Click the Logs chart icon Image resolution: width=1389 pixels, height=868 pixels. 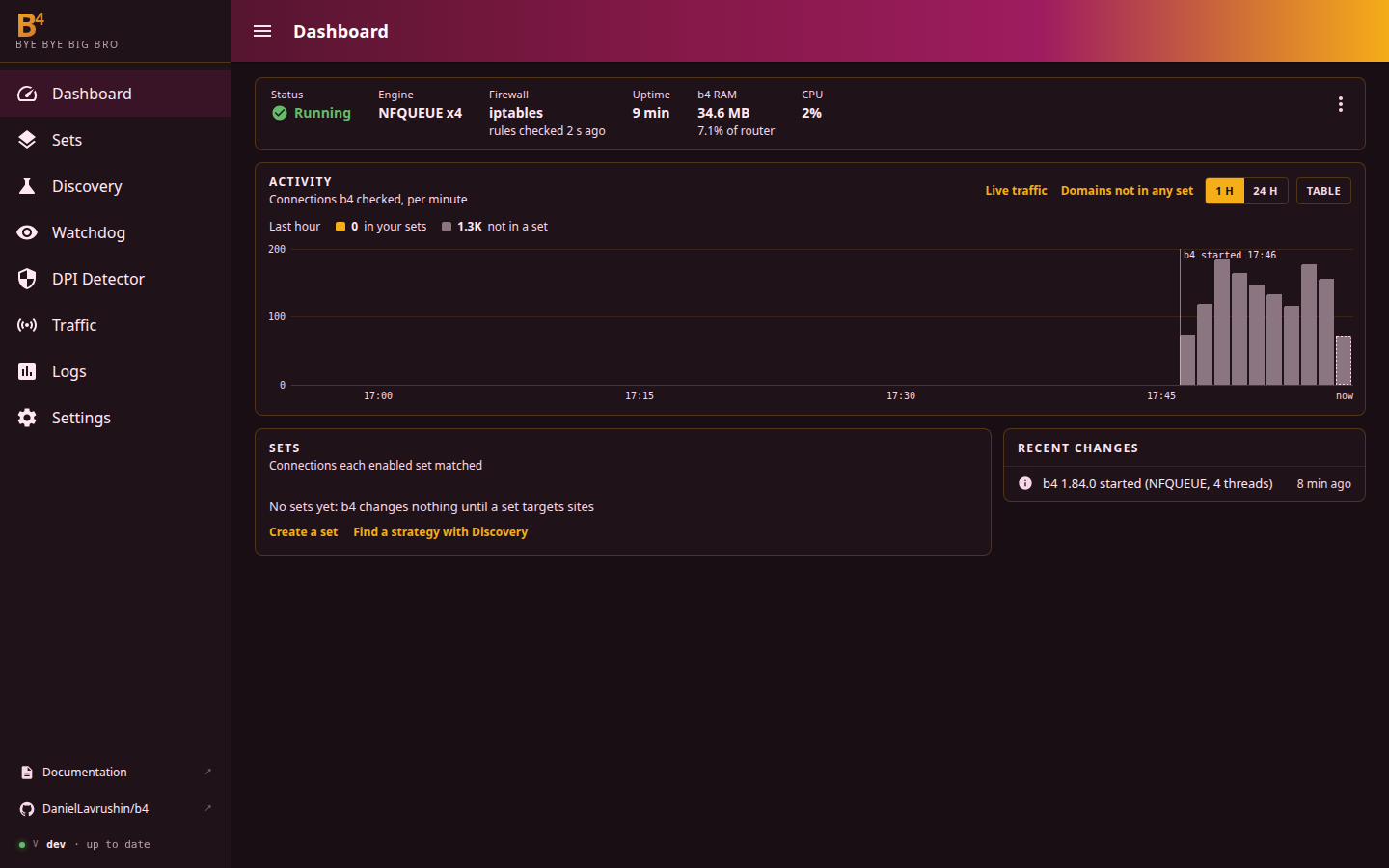pyautogui.click(x=27, y=371)
